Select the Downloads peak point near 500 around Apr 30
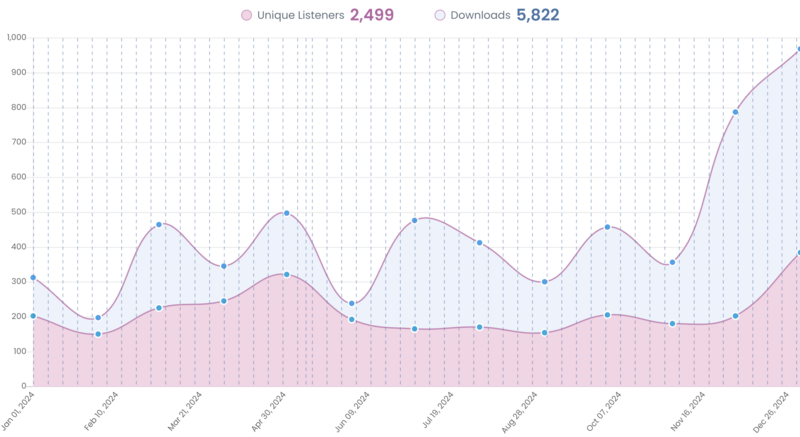The height and width of the screenshot is (437, 800). [286, 213]
